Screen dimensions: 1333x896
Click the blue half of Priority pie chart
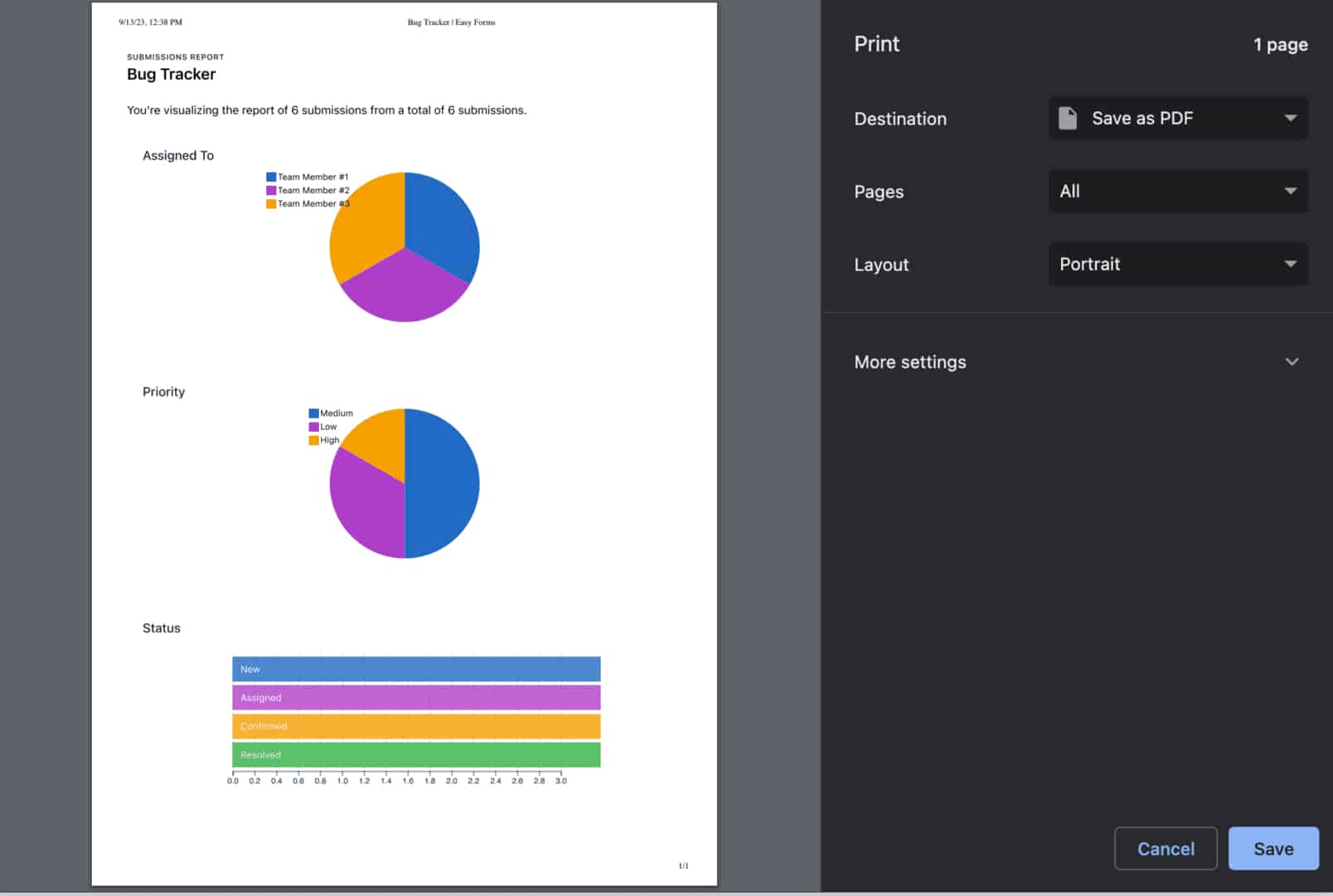(x=444, y=484)
